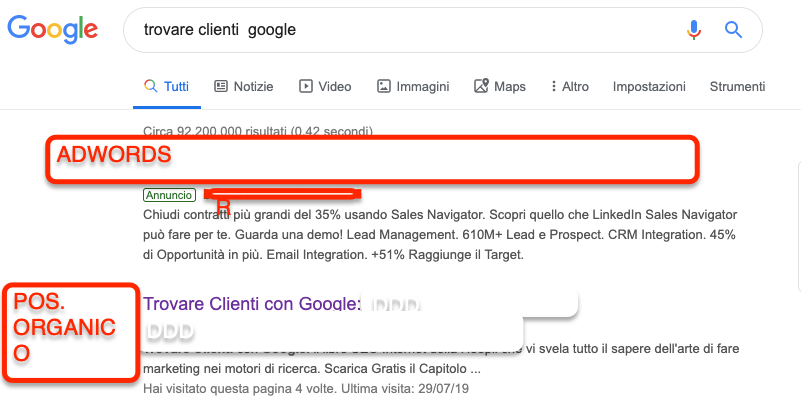Screen dimensions: 801x418
Task: Start voice search with the microphone icon
Action: pos(693,30)
